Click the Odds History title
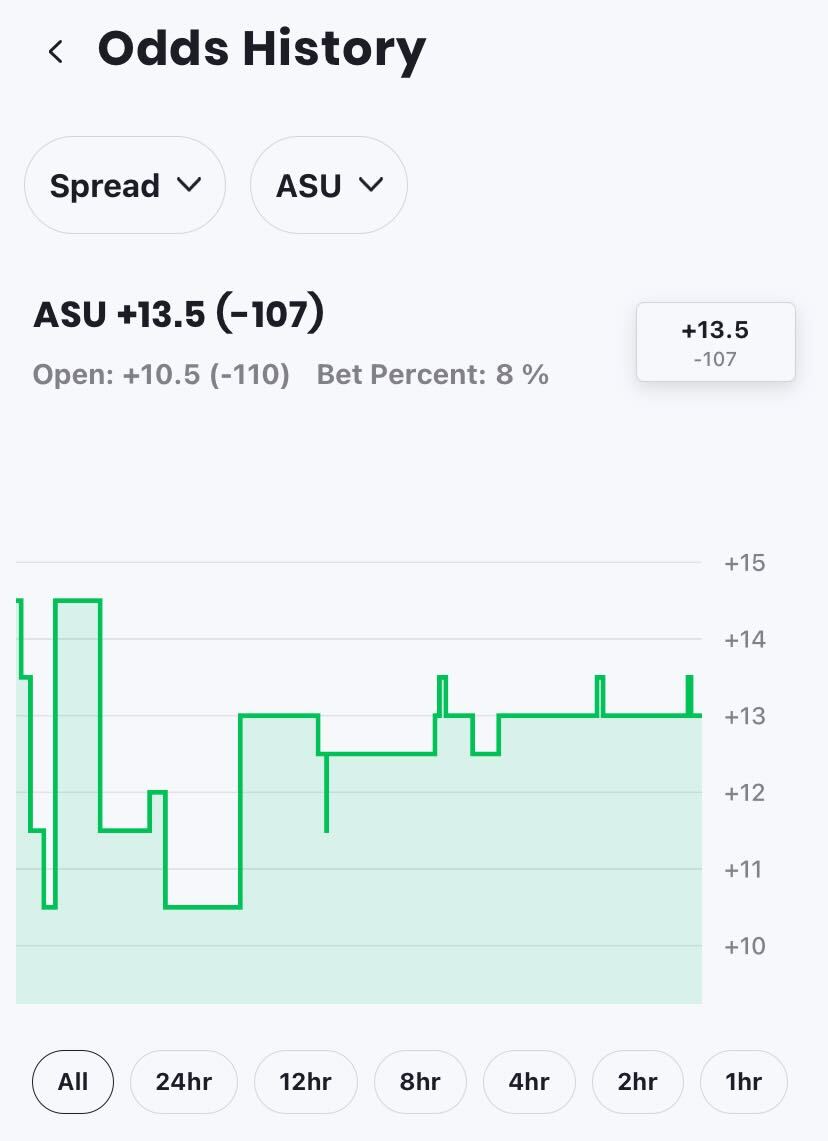Image resolution: width=828 pixels, height=1141 pixels. click(262, 51)
